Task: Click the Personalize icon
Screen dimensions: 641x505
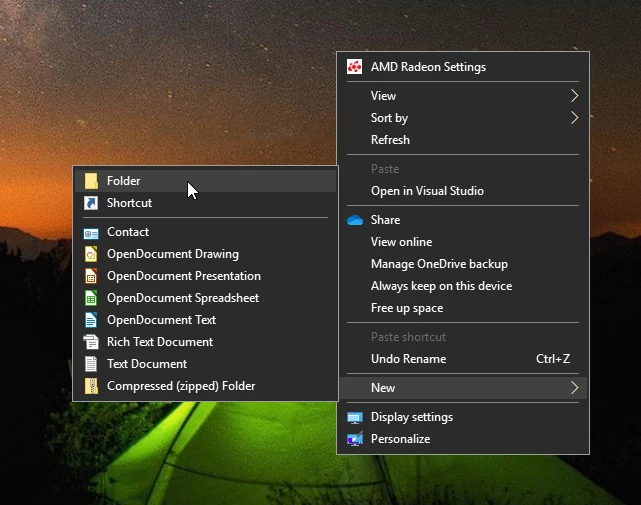Action: coord(354,439)
